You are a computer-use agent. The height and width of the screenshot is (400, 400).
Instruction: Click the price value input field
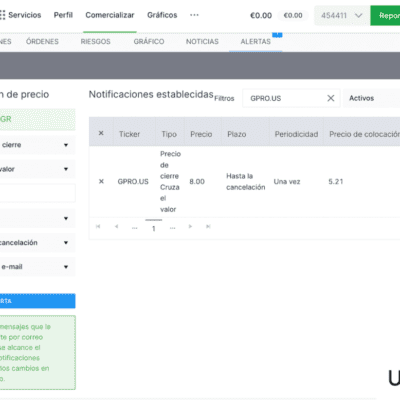[x=37, y=193]
